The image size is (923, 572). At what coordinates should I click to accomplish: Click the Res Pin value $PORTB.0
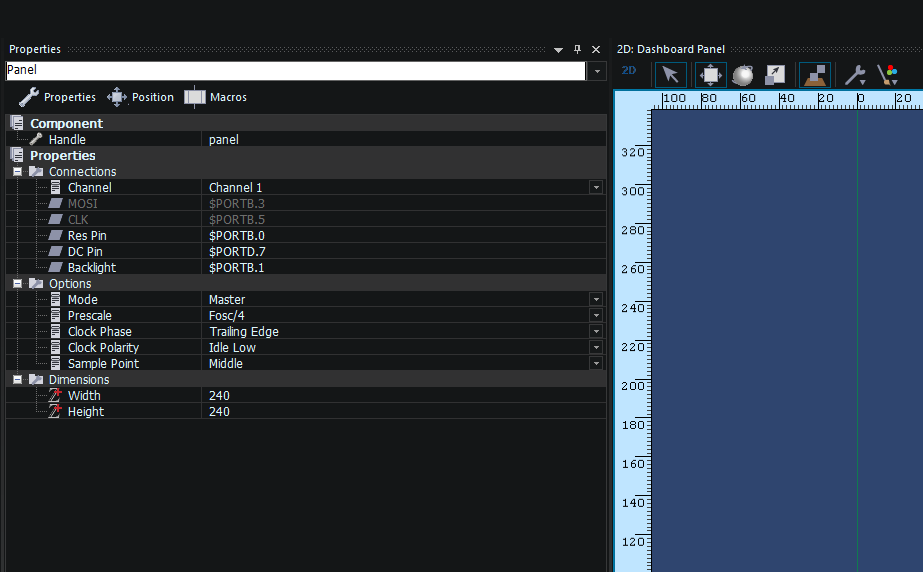coord(237,236)
